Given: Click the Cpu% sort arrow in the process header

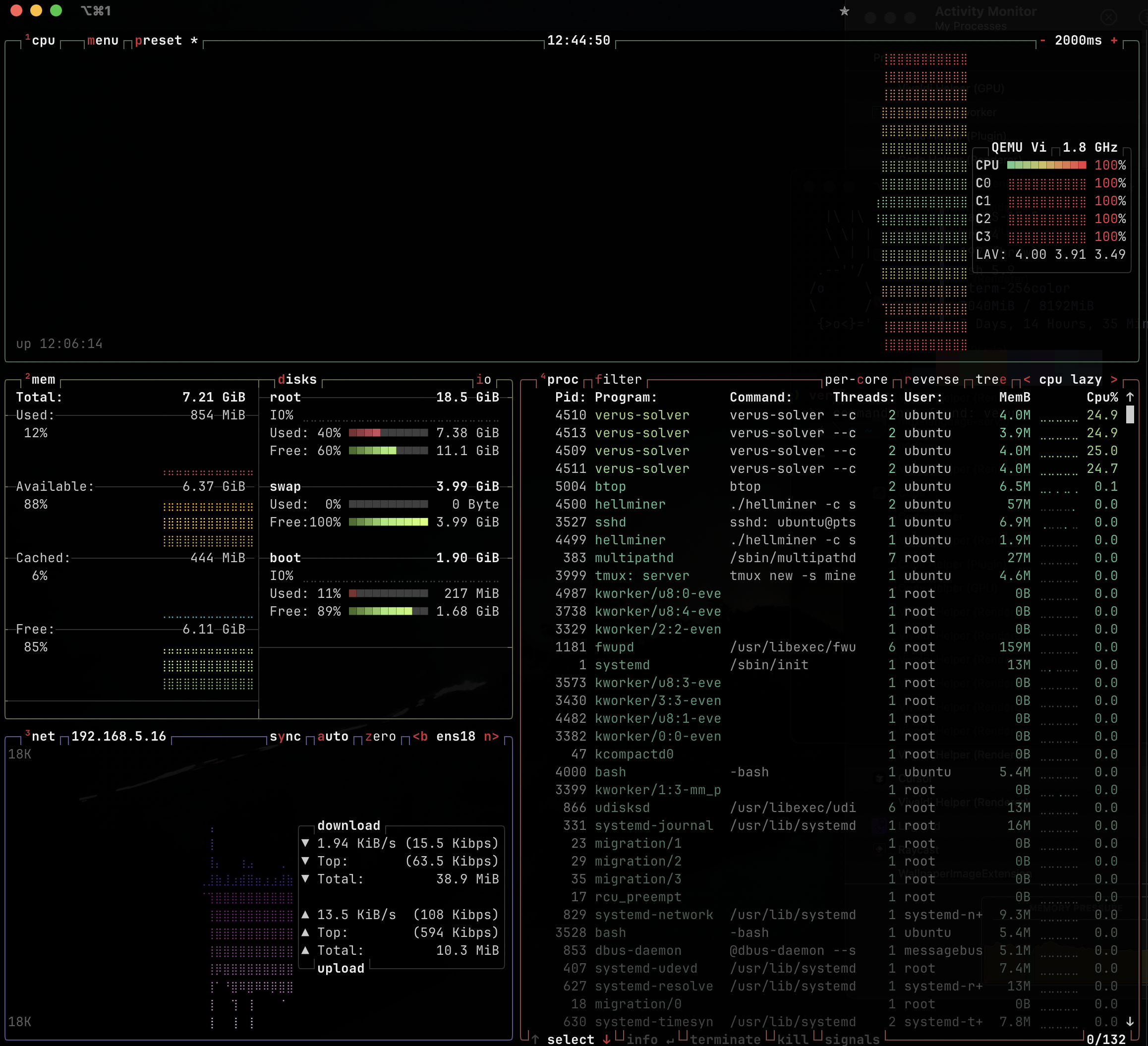Looking at the screenshot, I should 1129,397.
